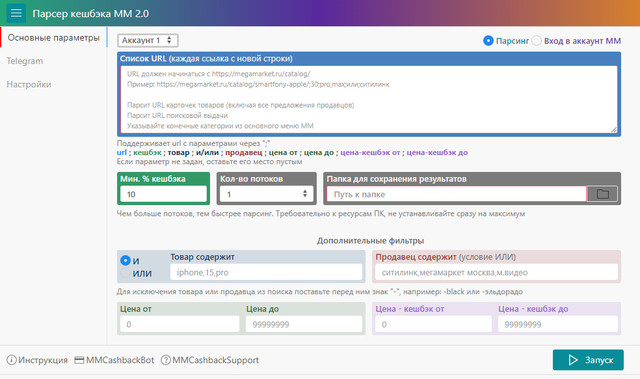Click the red продавец parameter word
Screen dimensions: 640x379
tap(244, 152)
